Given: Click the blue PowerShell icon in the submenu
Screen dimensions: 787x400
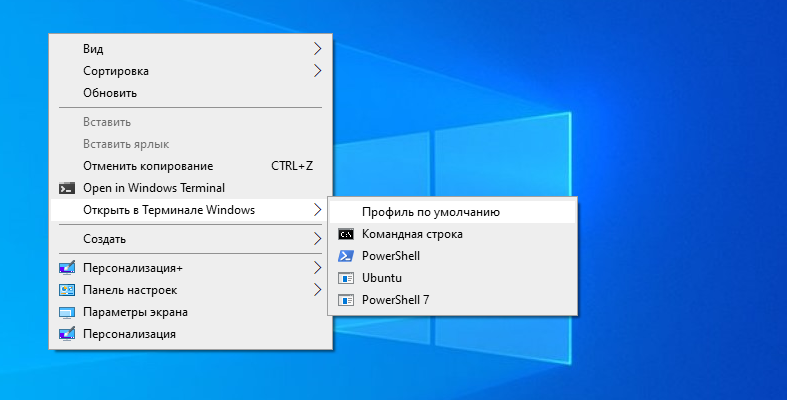Looking at the screenshot, I should 346,256.
